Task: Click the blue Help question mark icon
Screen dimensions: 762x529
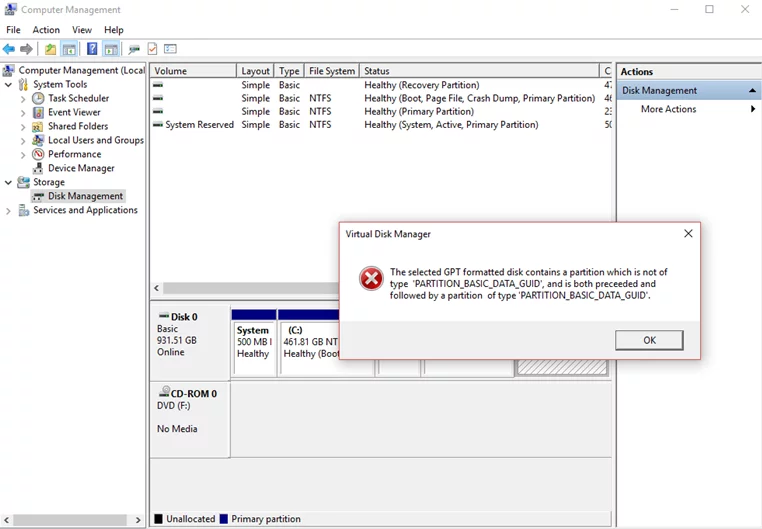Action: coord(92,49)
